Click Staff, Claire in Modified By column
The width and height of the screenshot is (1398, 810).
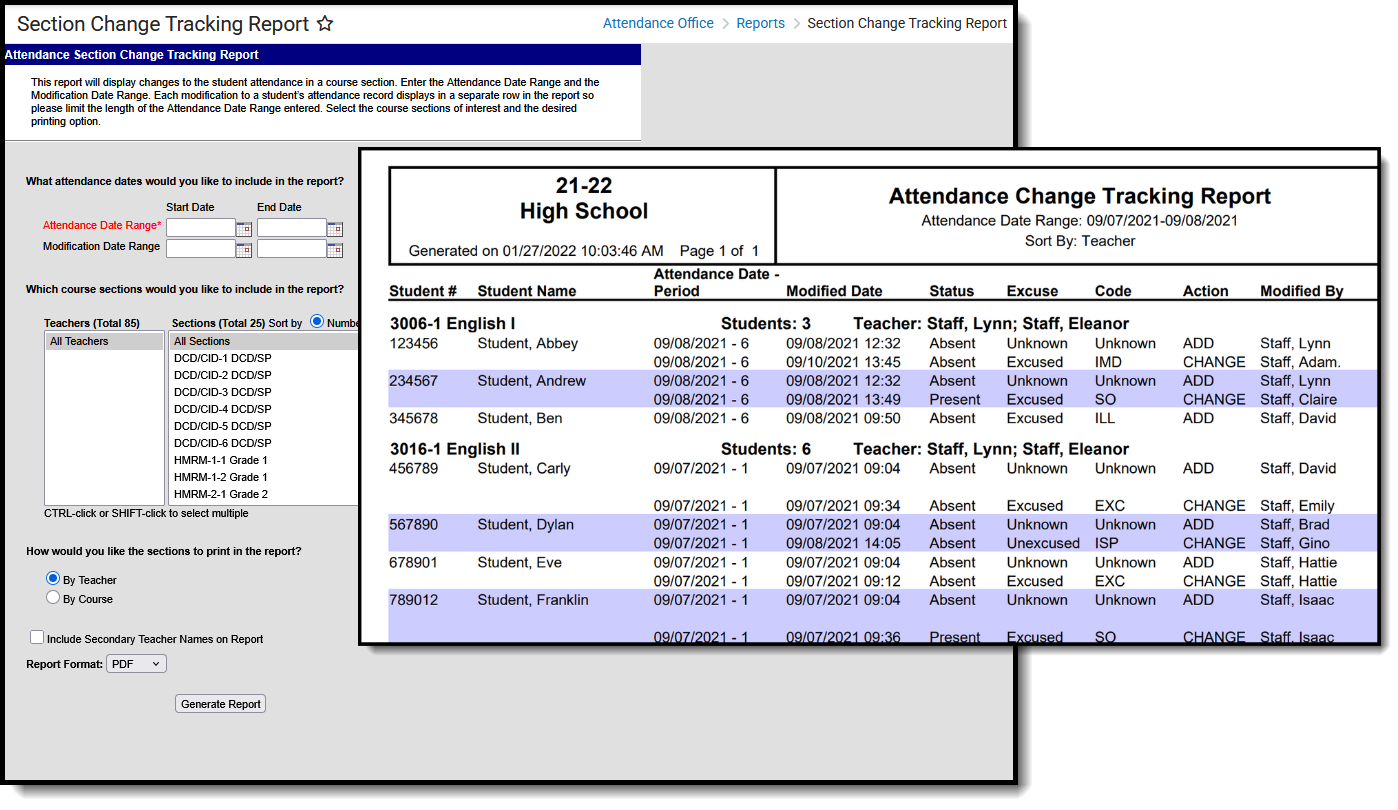click(1298, 399)
